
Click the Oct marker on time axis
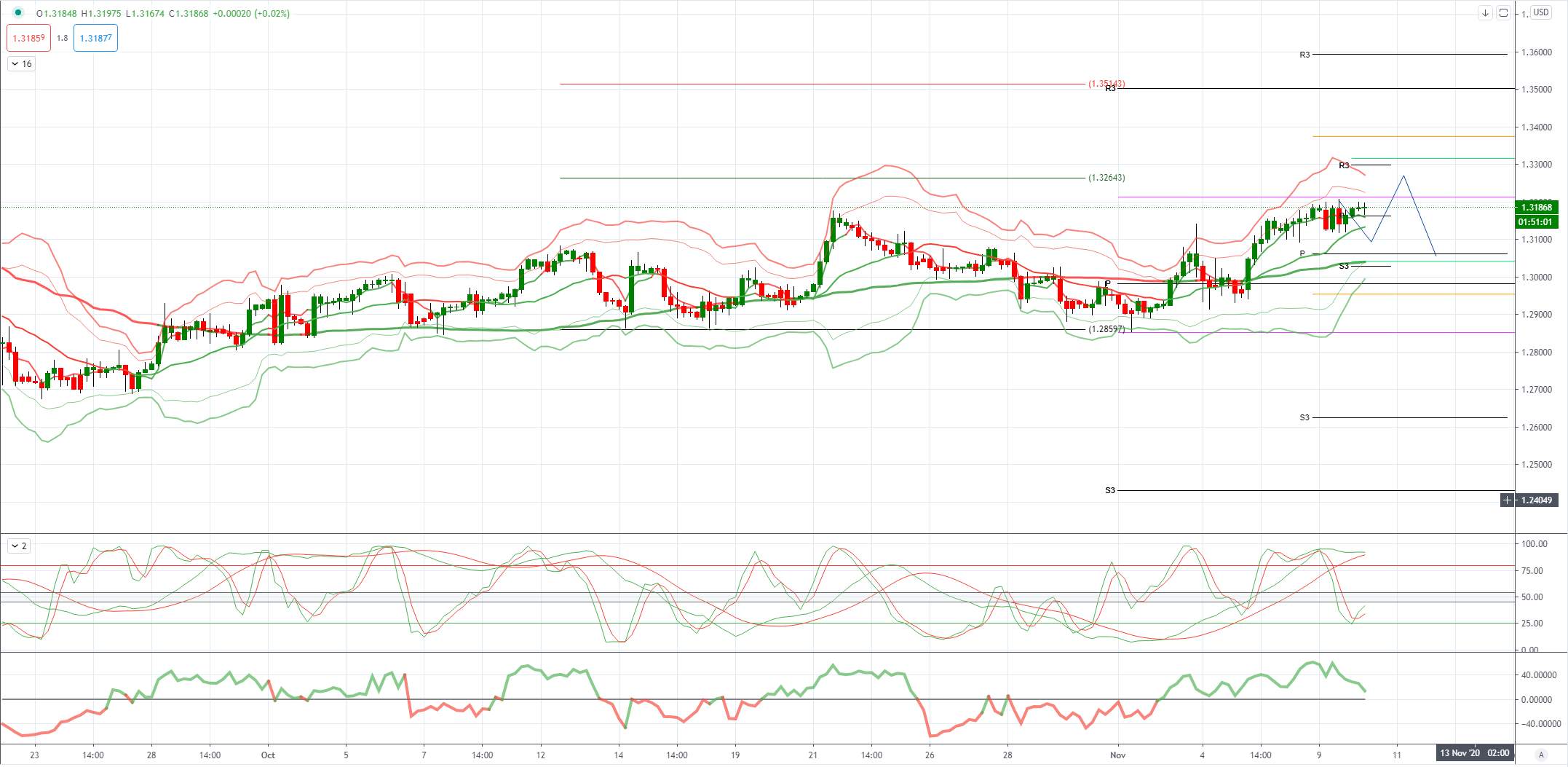(268, 755)
